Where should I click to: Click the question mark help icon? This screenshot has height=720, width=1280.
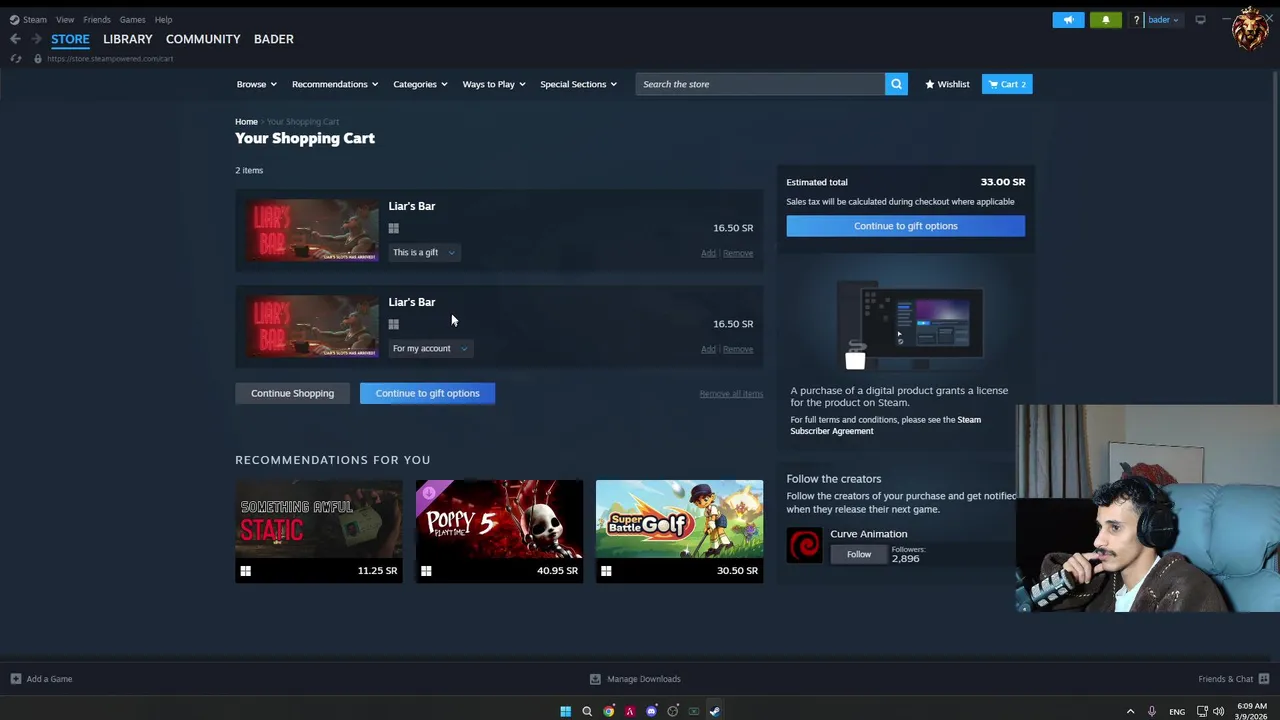pos(1136,20)
